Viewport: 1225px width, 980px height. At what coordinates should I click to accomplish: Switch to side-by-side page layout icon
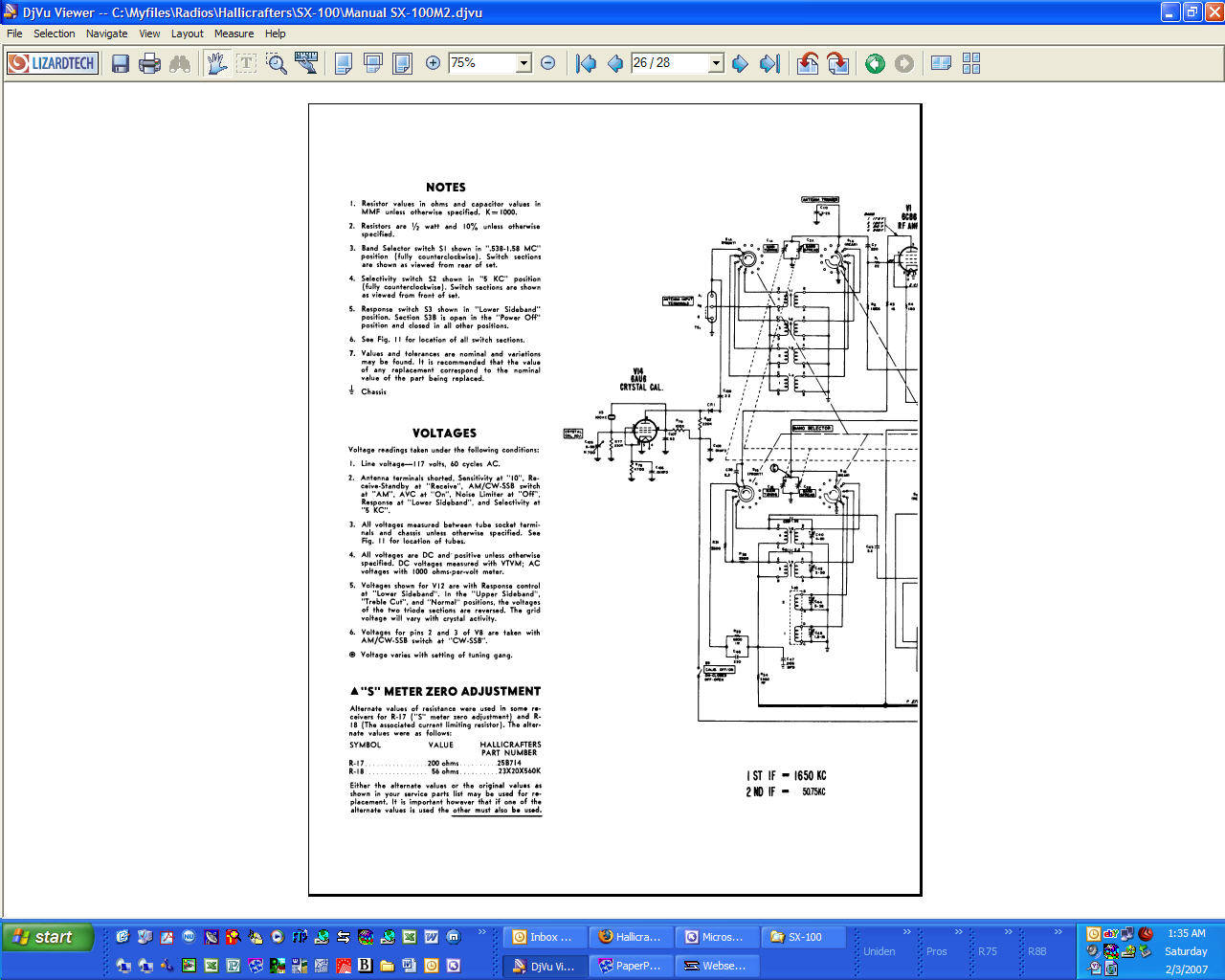coord(403,63)
